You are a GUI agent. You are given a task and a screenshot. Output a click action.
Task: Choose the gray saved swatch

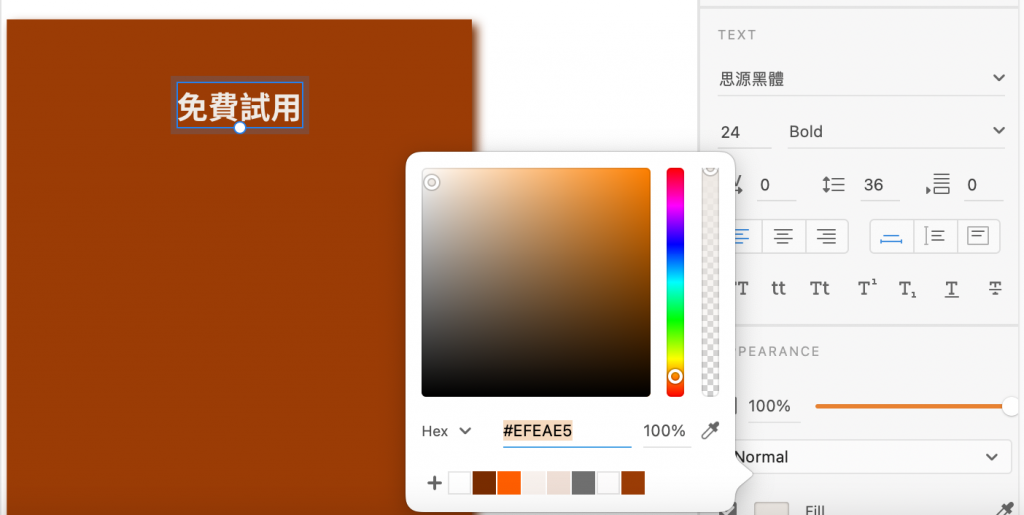click(583, 483)
